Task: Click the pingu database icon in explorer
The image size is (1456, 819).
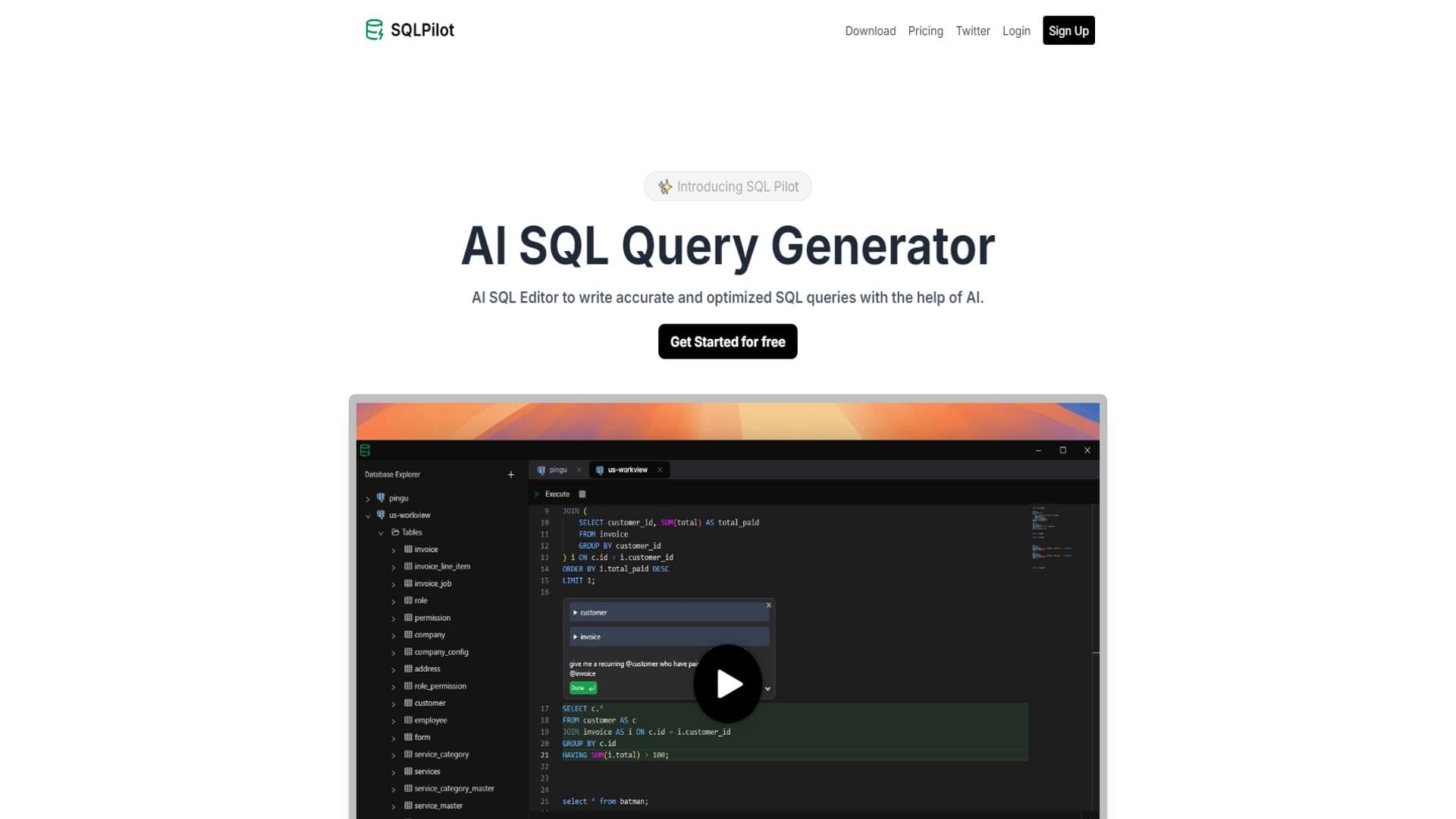Action: (x=381, y=498)
